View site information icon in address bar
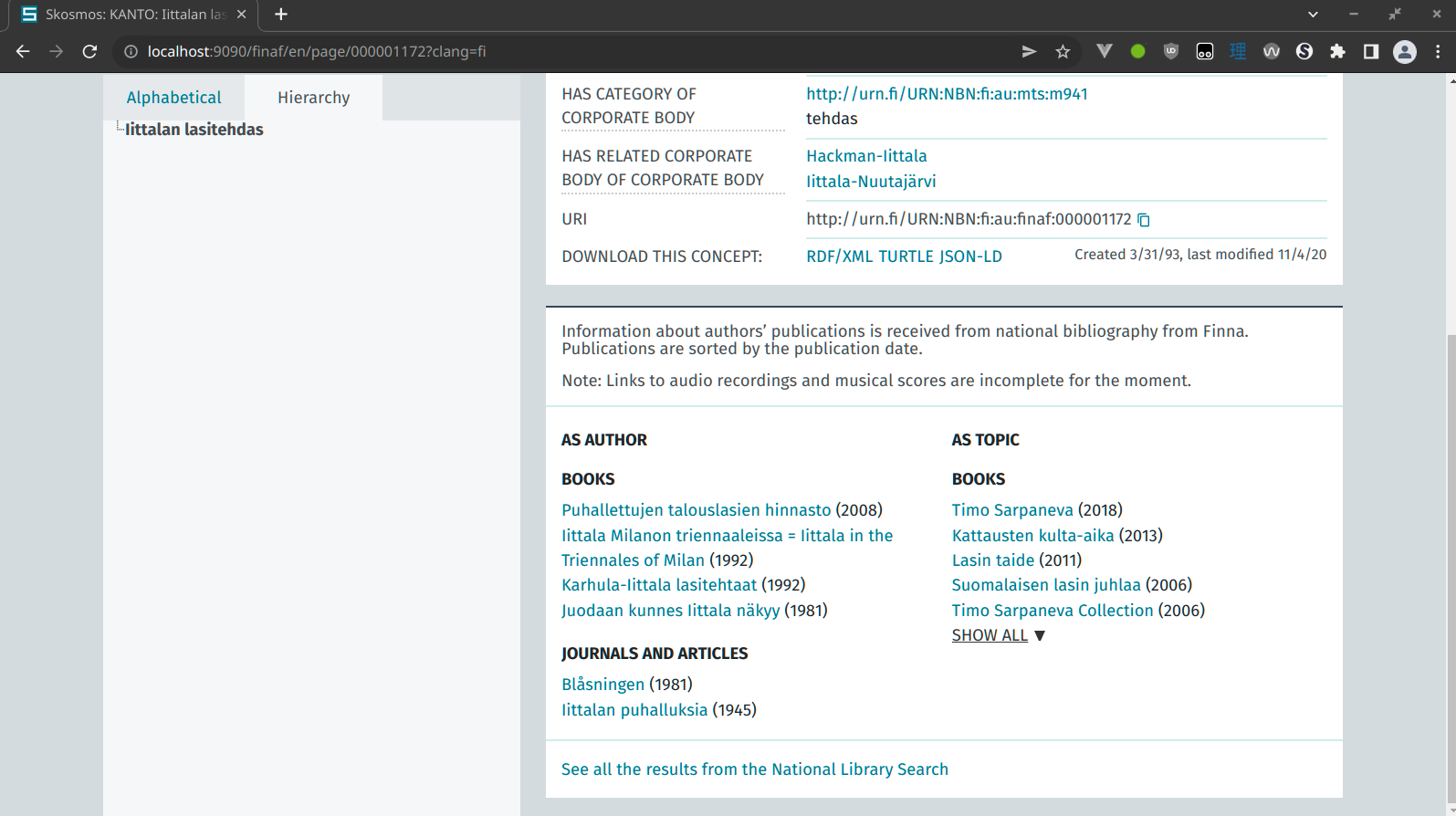 click(x=131, y=51)
